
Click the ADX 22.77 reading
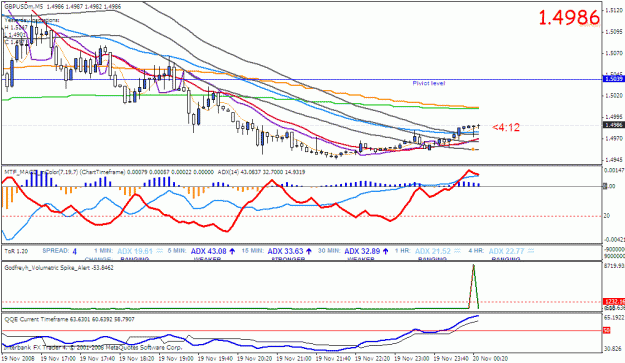point(506,251)
